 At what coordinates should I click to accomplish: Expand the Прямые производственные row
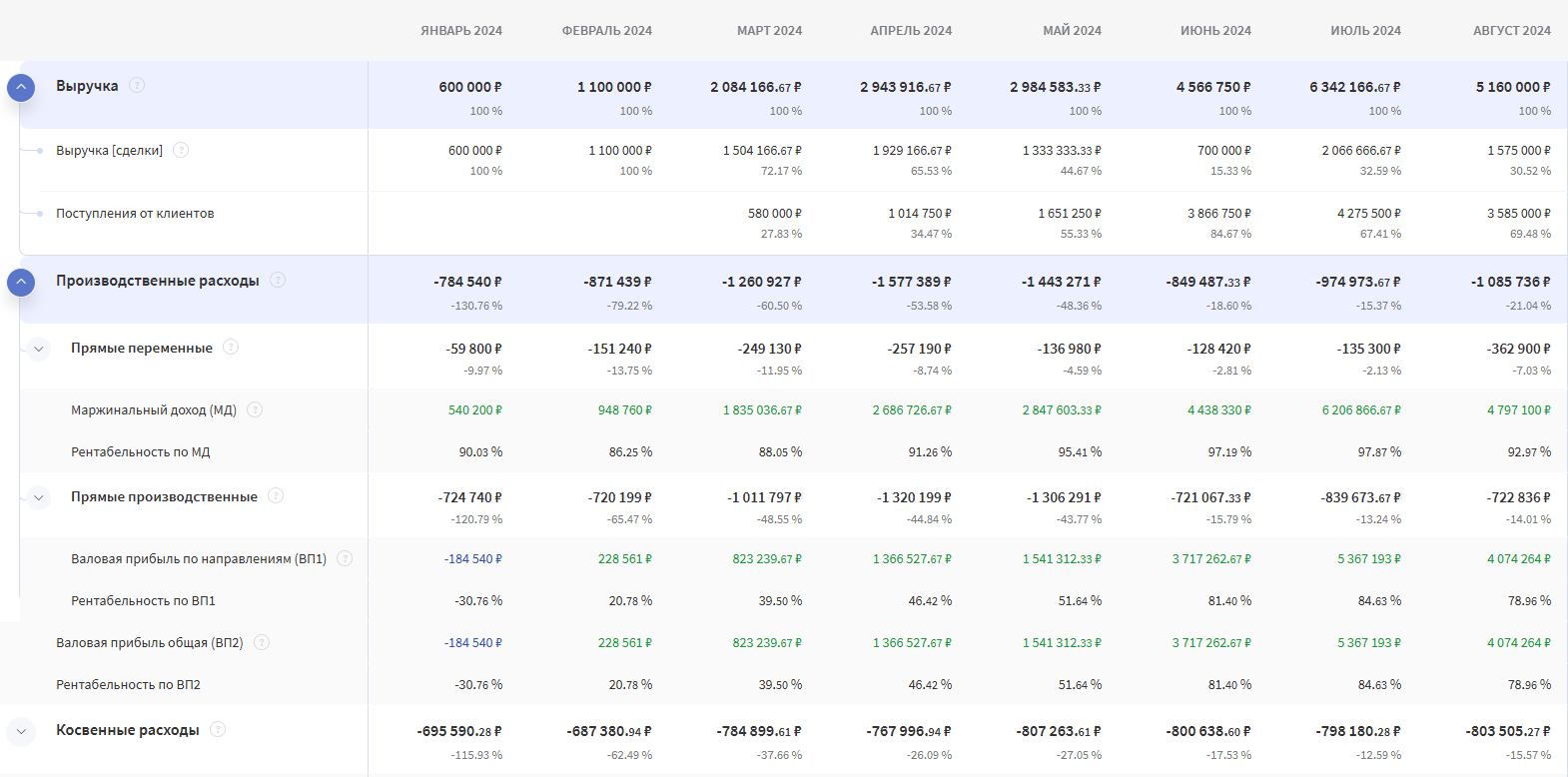coord(39,497)
